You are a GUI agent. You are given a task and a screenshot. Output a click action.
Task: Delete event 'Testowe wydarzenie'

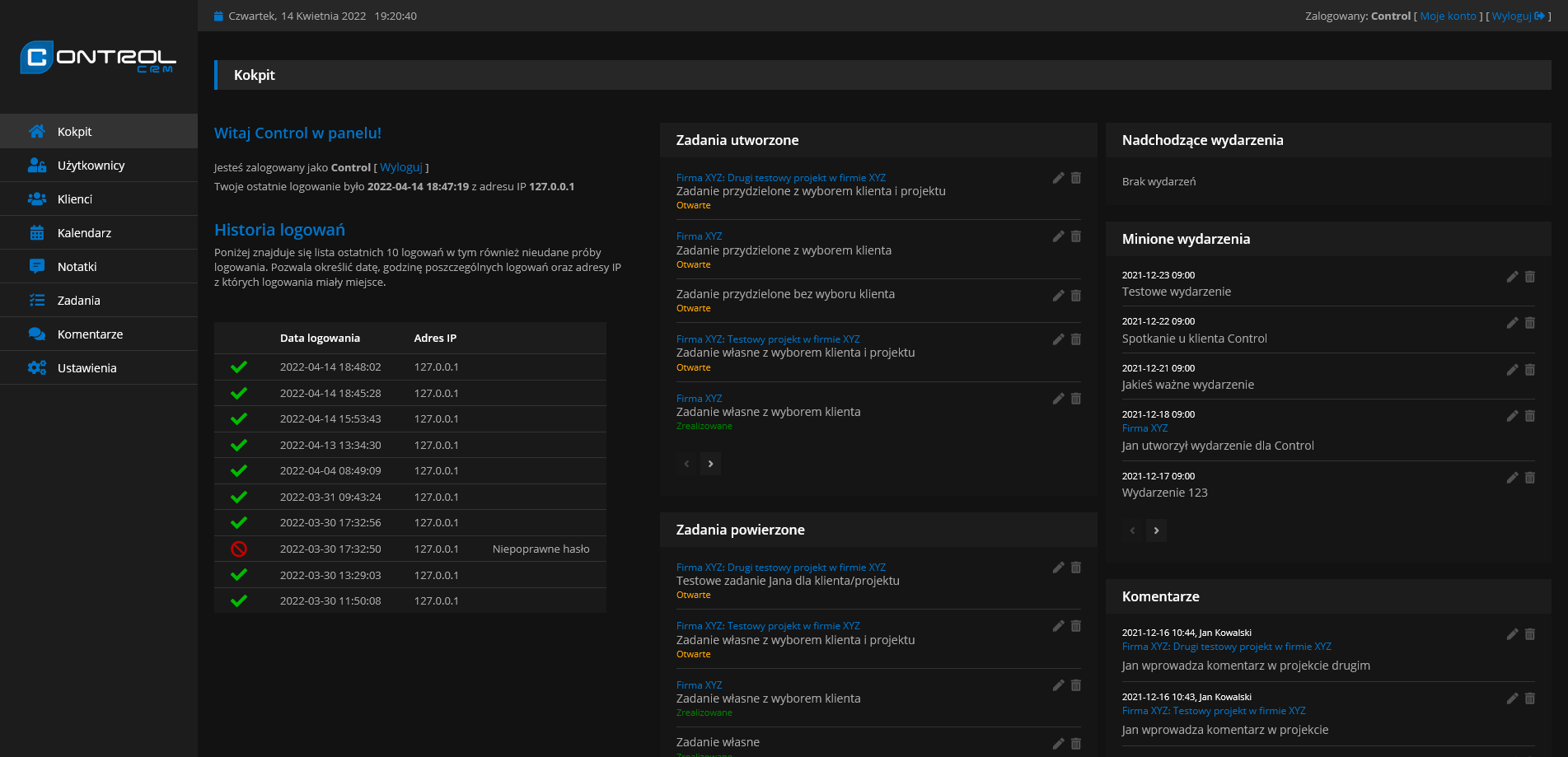pos(1529,277)
